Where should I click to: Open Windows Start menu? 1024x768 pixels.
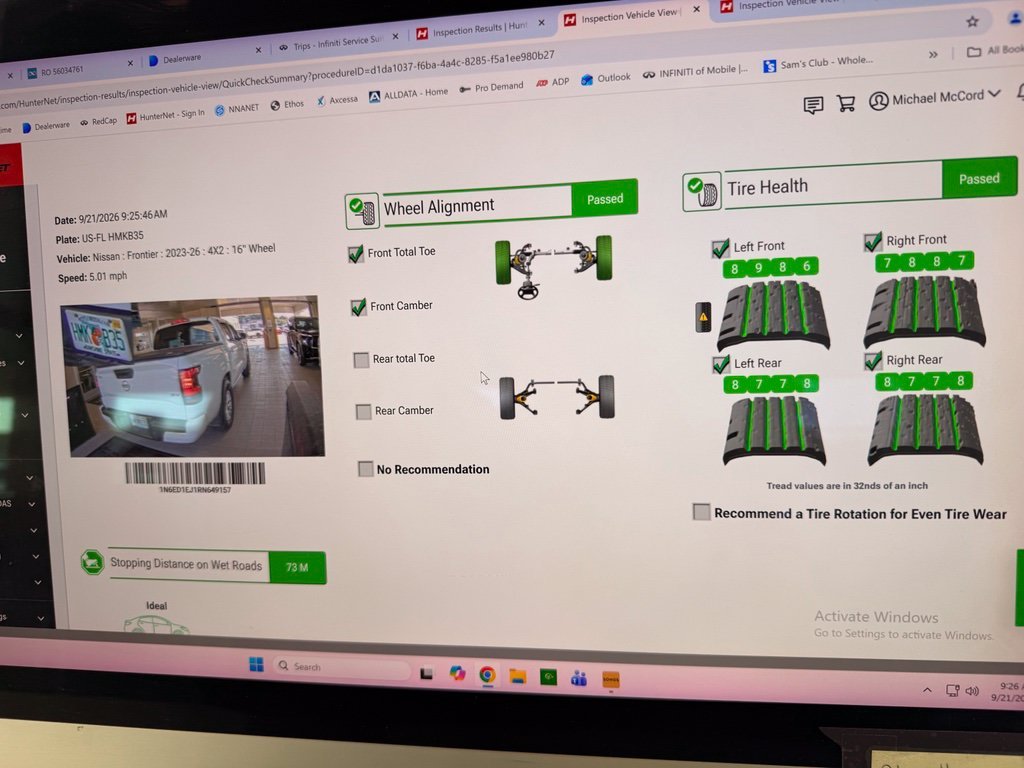[x=256, y=664]
